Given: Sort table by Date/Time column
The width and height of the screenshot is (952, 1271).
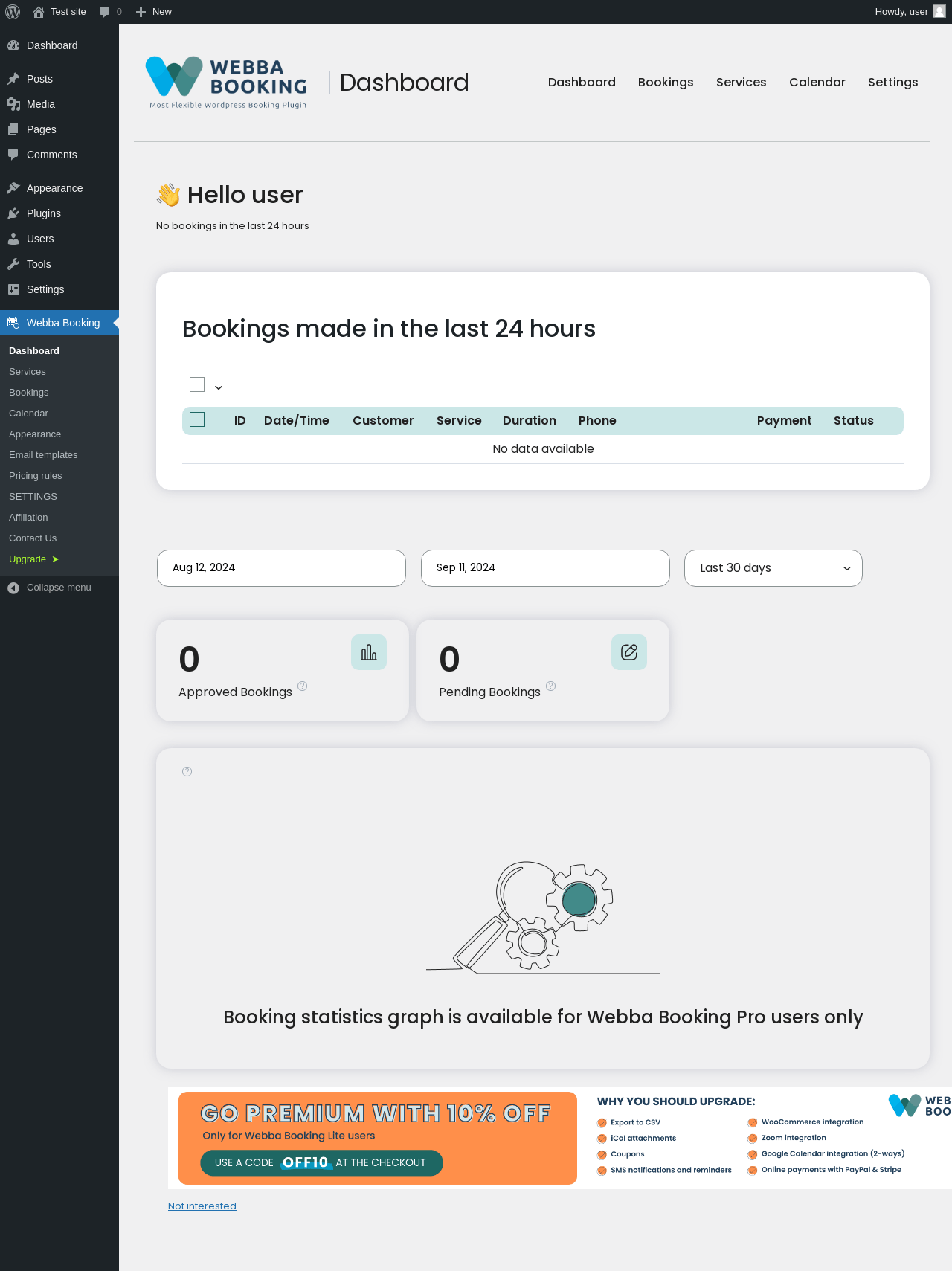Looking at the screenshot, I should pos(297,421).
